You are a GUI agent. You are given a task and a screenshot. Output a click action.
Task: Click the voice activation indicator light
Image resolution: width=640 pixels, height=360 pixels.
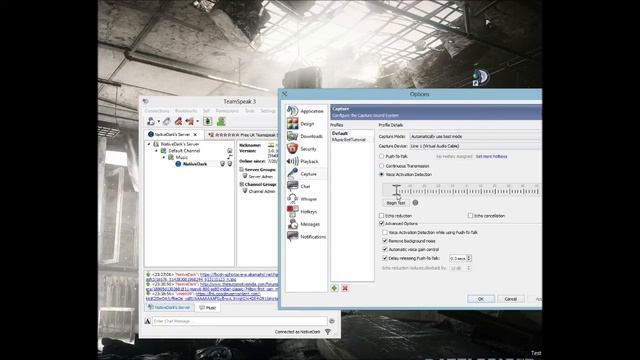[x=415, y=202]
